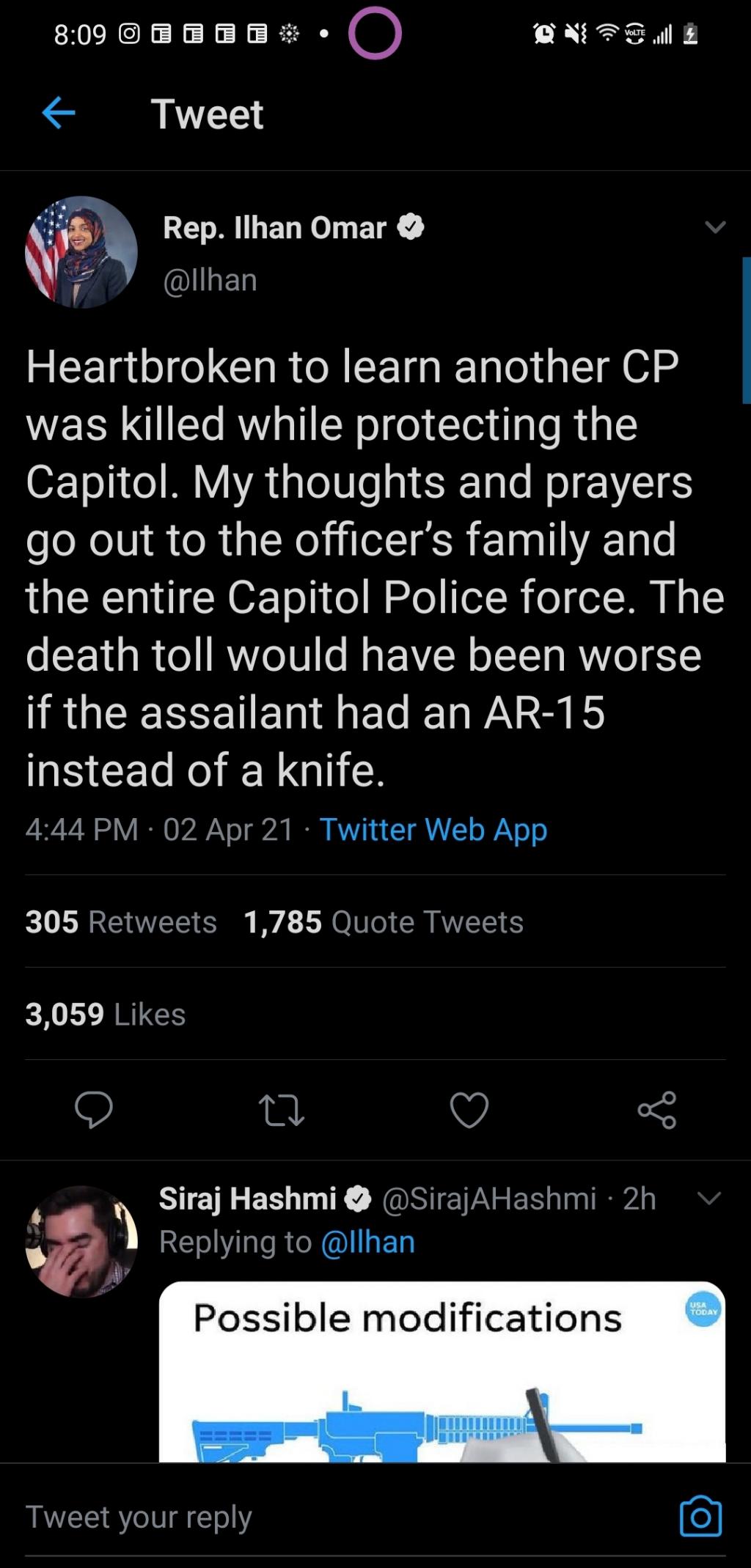Show the 3,059 Likes list

[106, 1014]
